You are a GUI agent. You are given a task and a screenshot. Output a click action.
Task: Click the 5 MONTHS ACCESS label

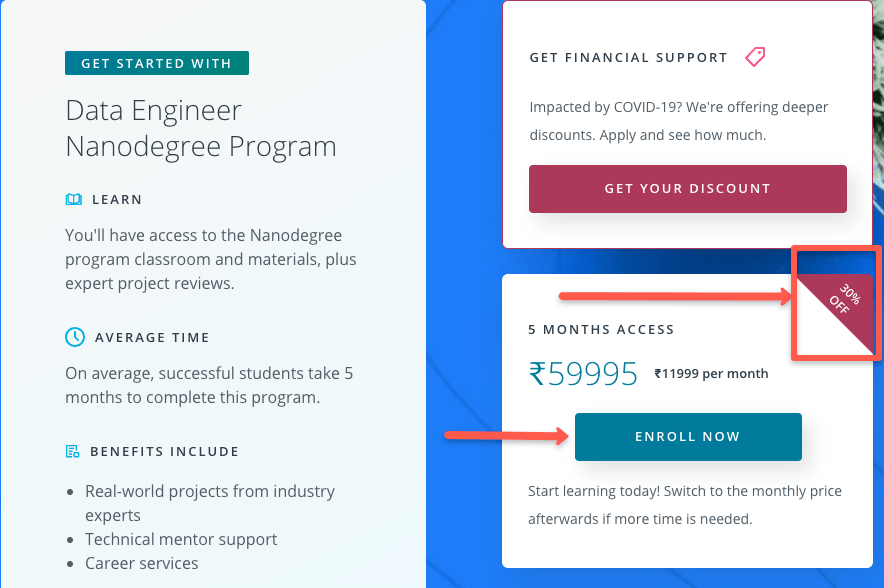pos(601,329)
